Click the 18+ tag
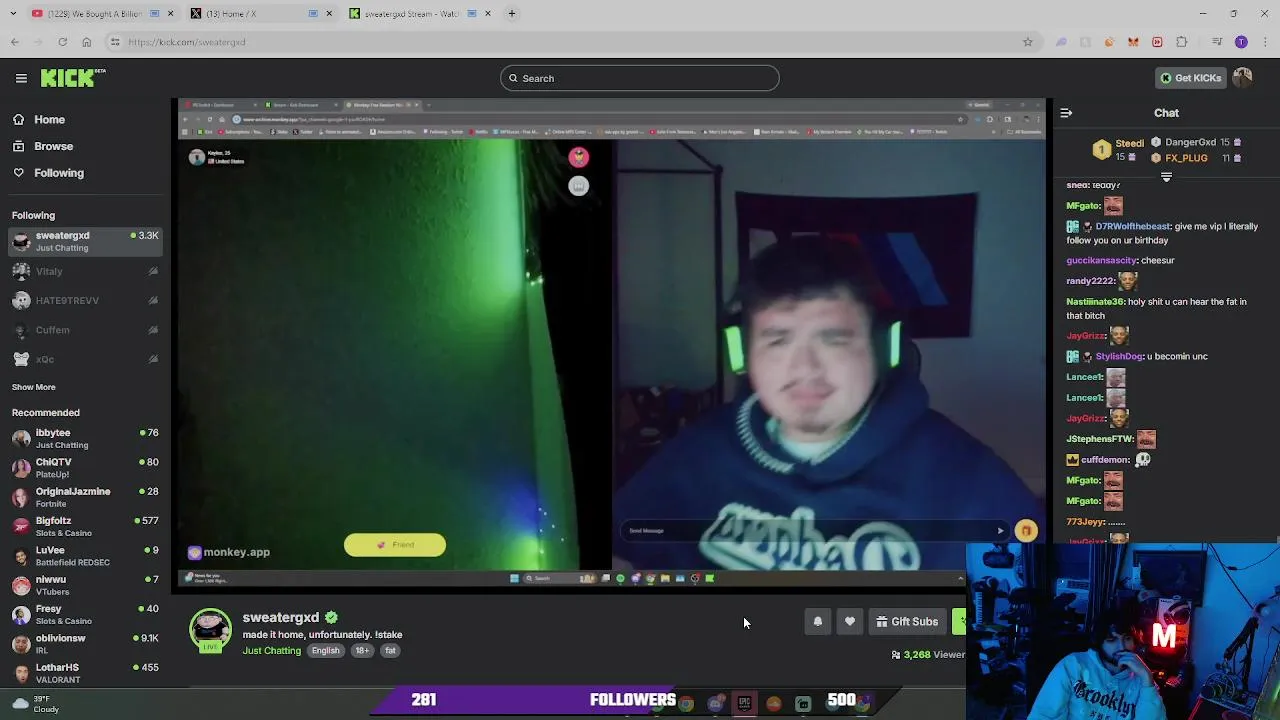Screen dimensions: 1280x720 362,651
